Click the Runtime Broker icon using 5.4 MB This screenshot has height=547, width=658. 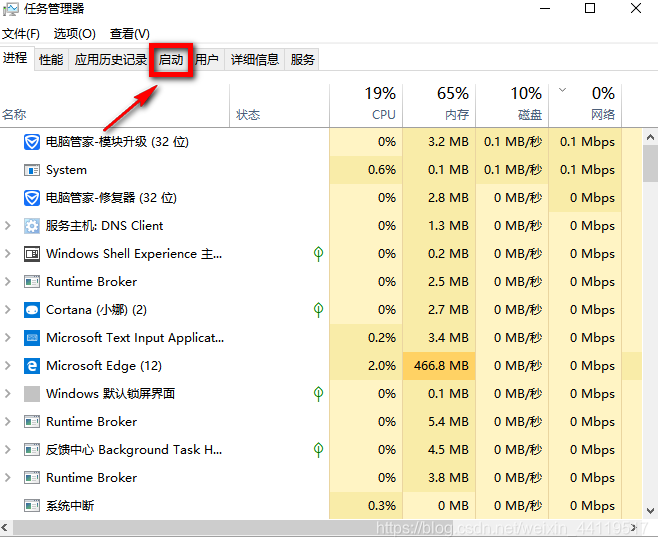pyautogui.click(x=32, y=422)
